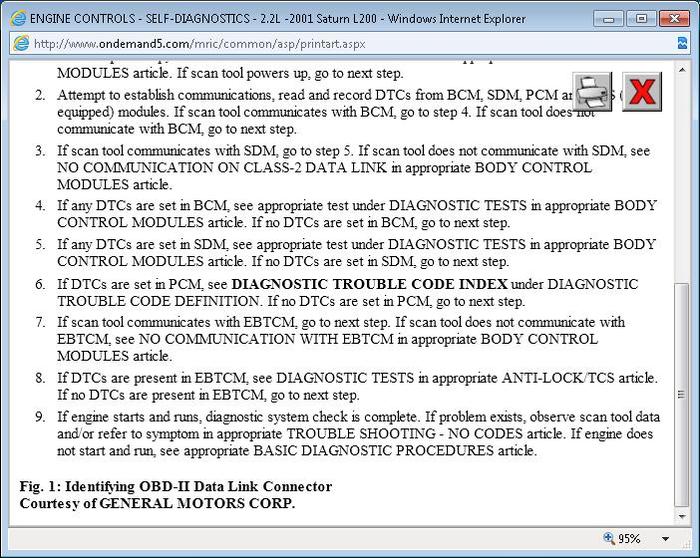Click 'TROUBLE CODE DEFINITION' text in step 6
The image size is (700, 558).
pos(158,301)
